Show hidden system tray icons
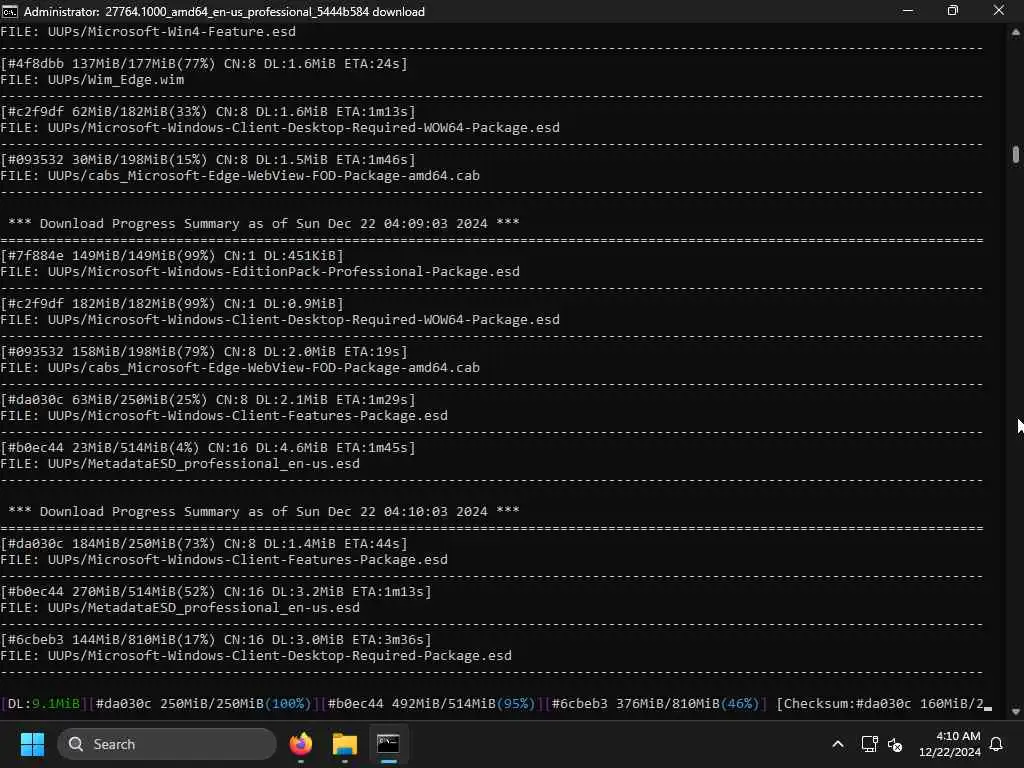The image size is (1024, 768). point(838,744)
